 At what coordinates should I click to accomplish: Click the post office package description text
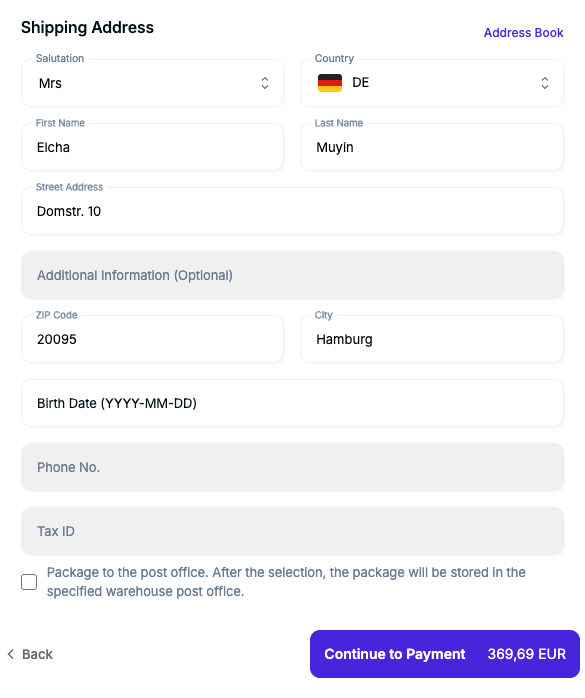(286, 582)
